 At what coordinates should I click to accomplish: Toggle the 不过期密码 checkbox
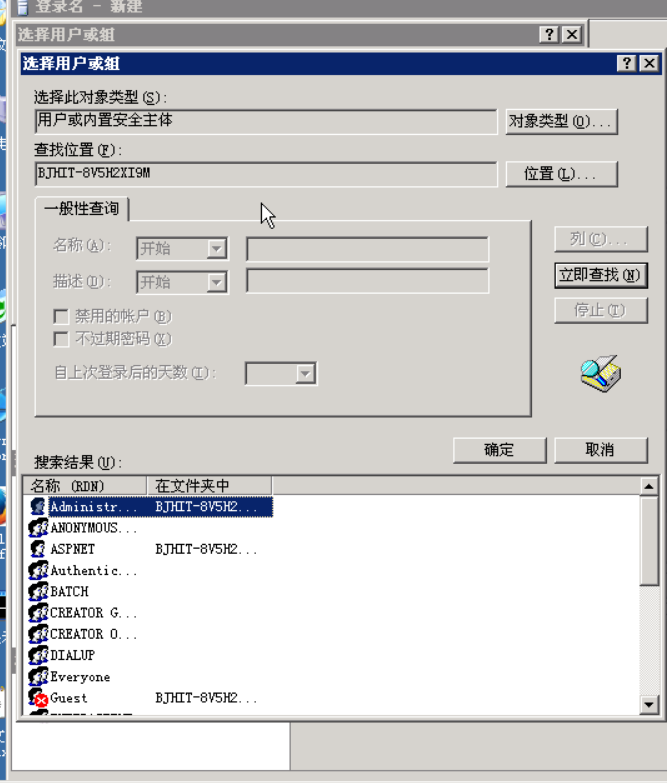[x=61, y=339]
